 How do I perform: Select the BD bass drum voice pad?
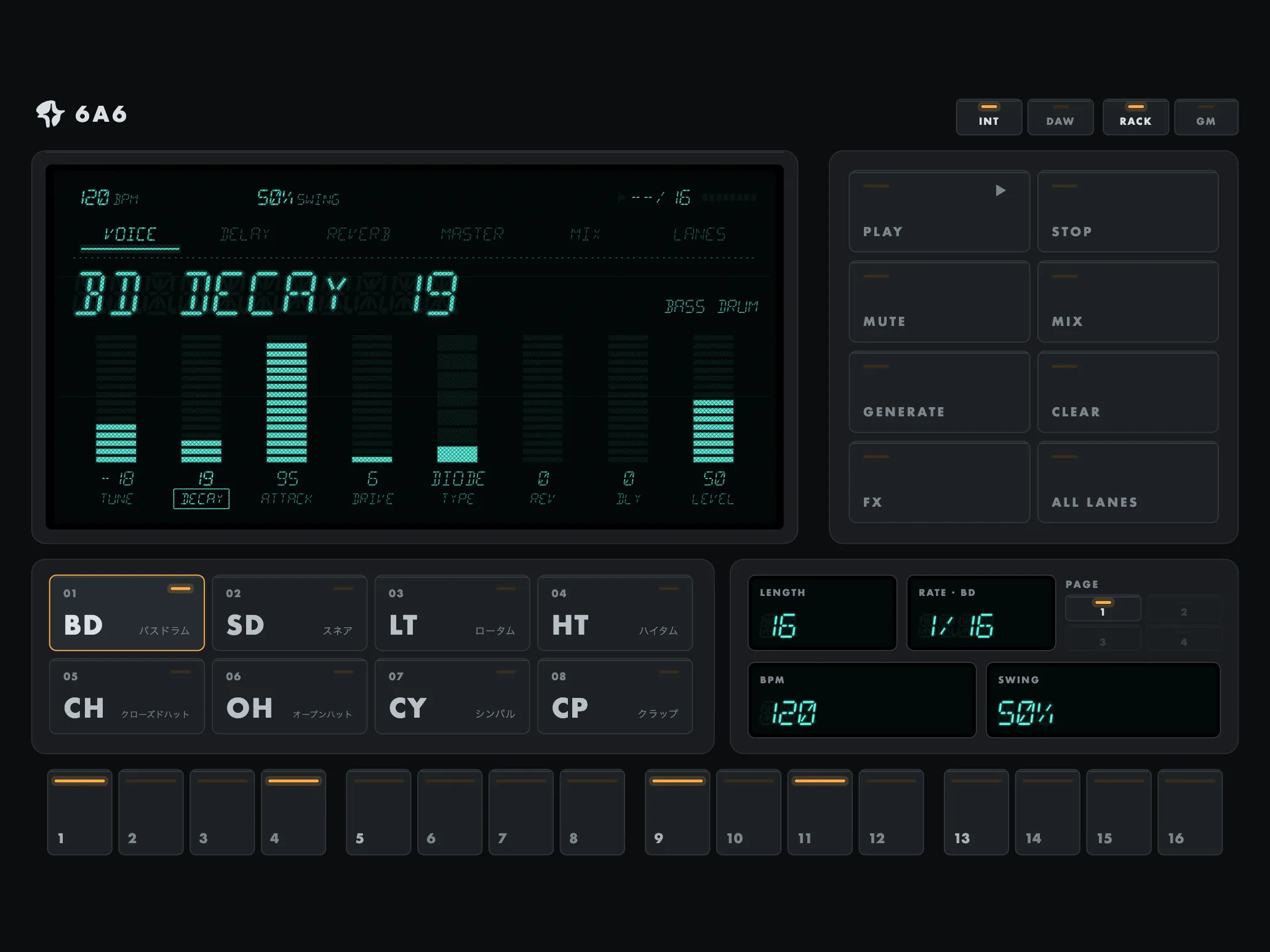click(x=127, y=613)
